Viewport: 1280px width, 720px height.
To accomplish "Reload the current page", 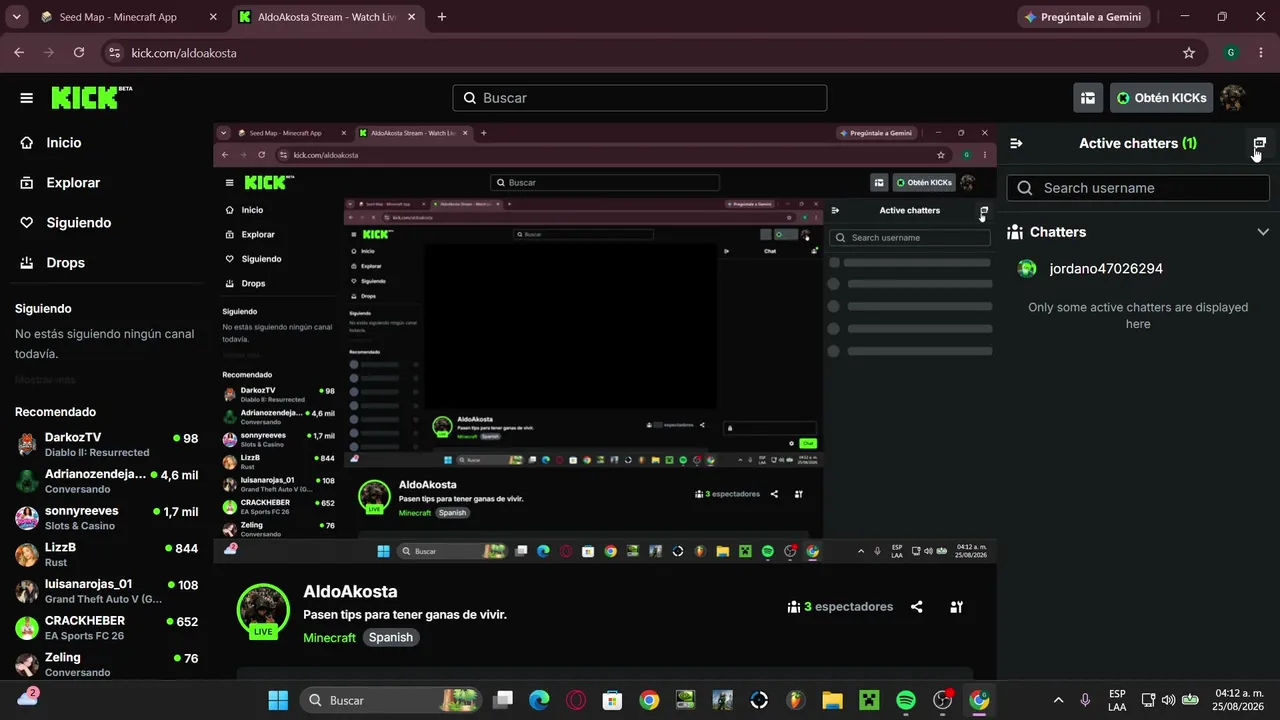I will (79, 52).
